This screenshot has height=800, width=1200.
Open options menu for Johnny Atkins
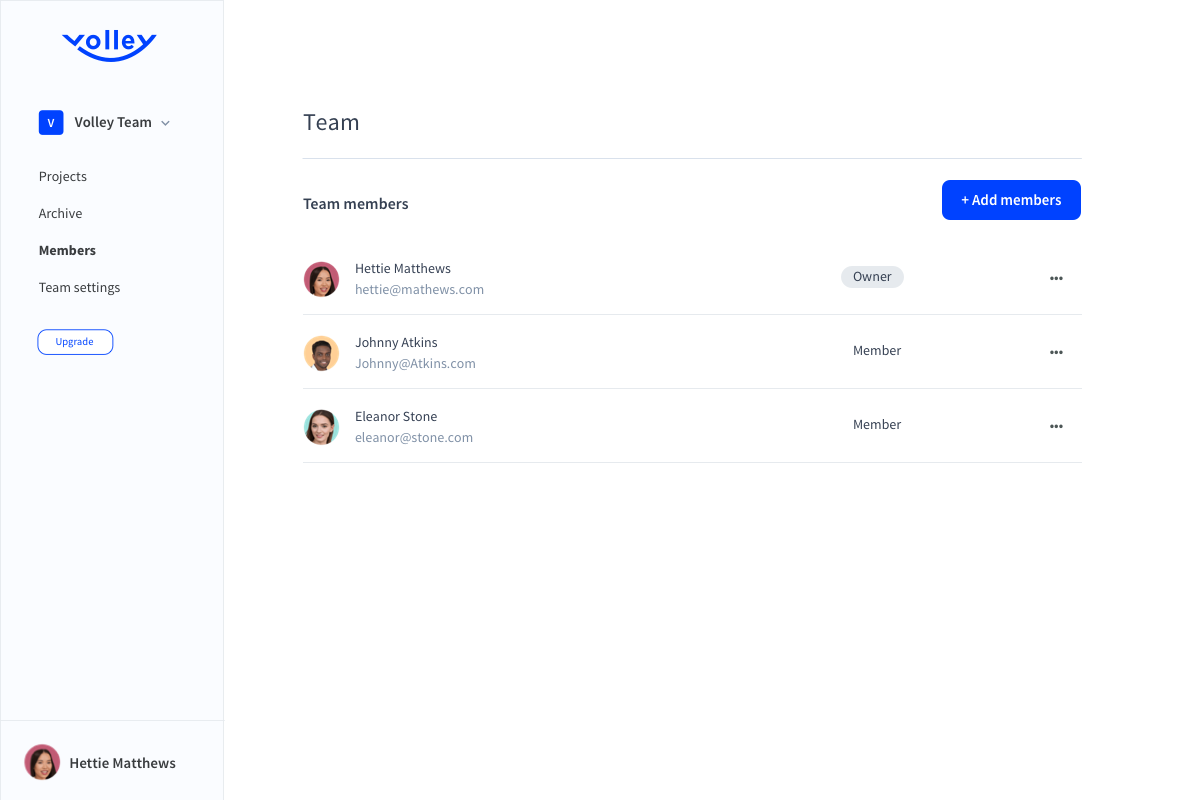(1056, 352)
